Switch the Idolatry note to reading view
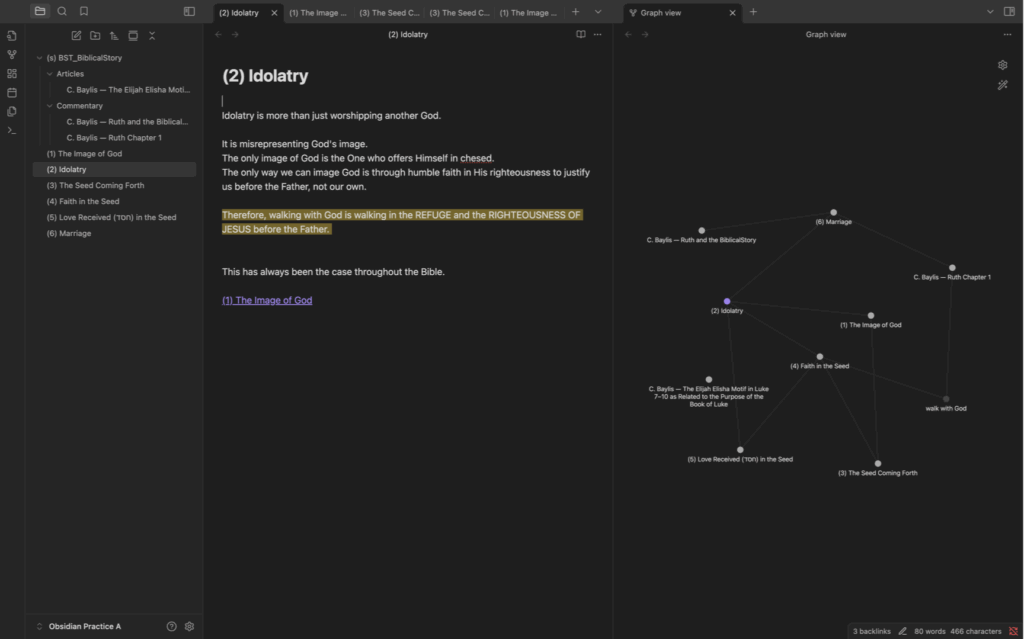Image resolution: width=1024 pixels, height=639 pixels. click(x=581, y=34)
